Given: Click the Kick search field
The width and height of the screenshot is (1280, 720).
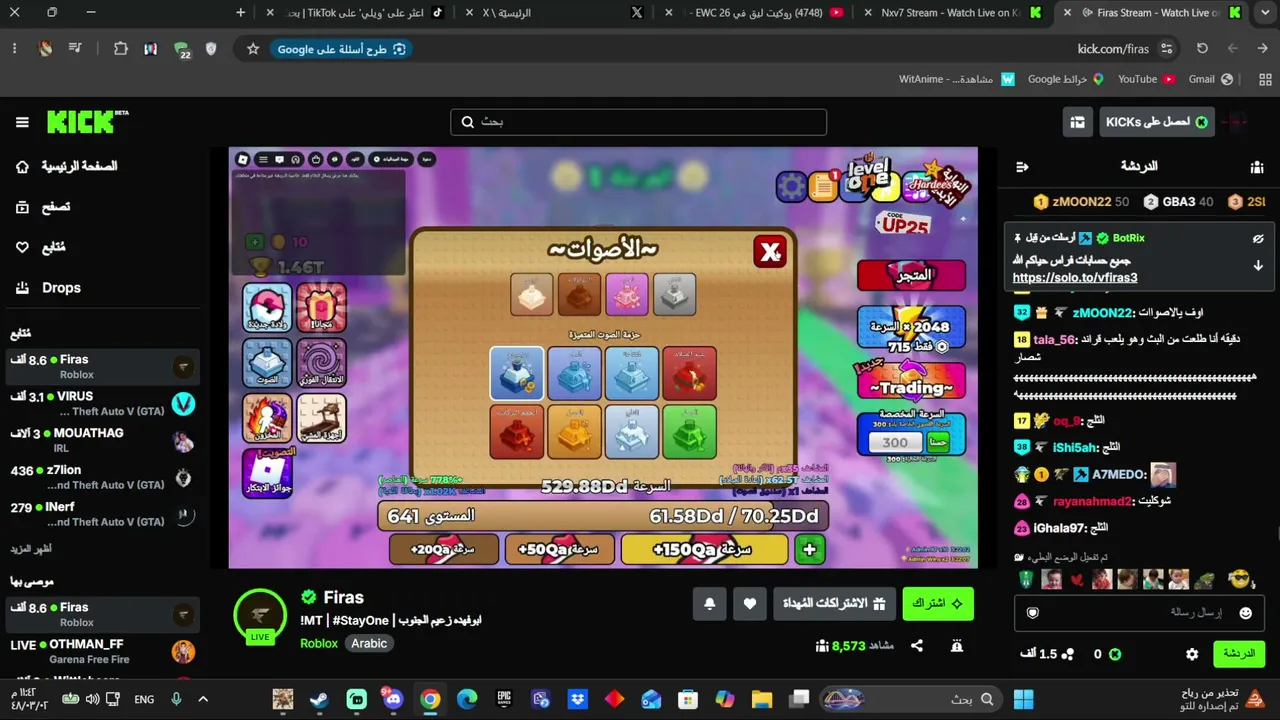Looking at the screenshot, I should [x=638, y=122].
